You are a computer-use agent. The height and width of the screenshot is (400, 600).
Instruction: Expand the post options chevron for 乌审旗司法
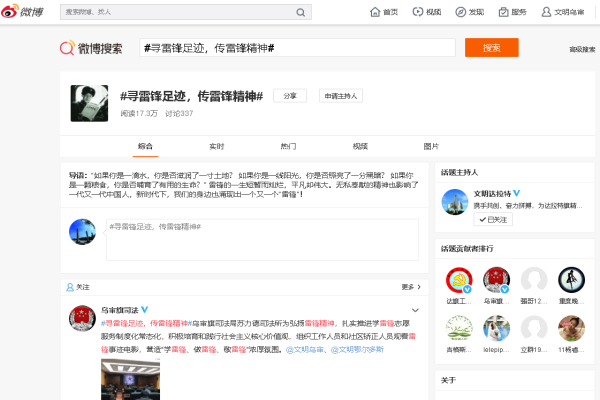pos(415,310)
